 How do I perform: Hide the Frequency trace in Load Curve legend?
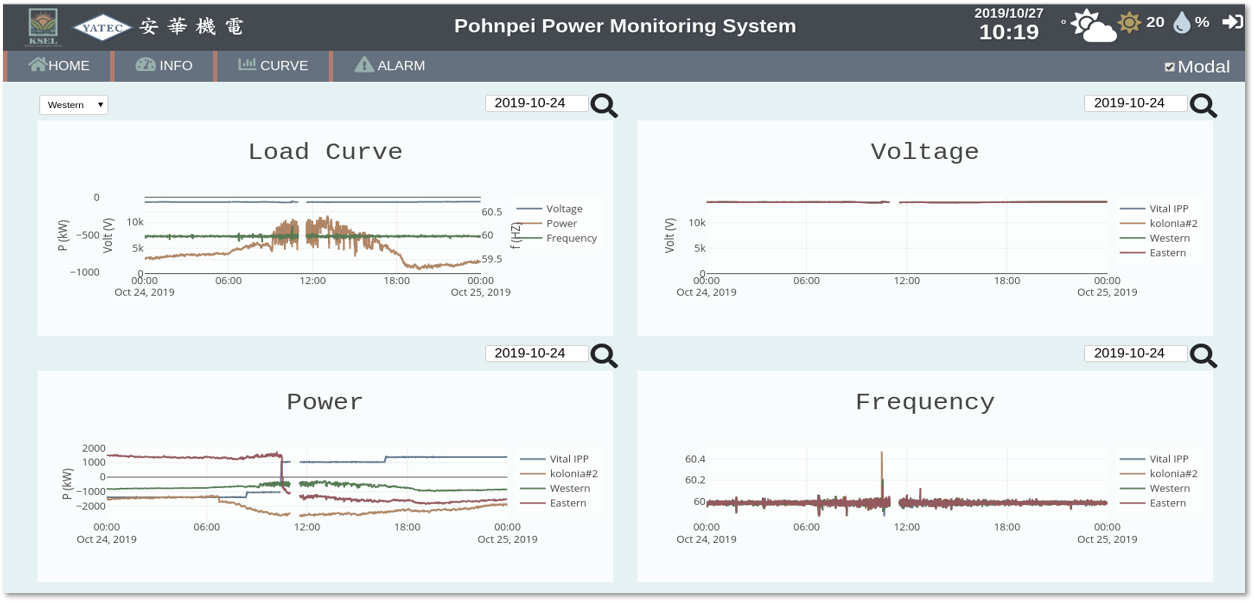coord(570,238)
